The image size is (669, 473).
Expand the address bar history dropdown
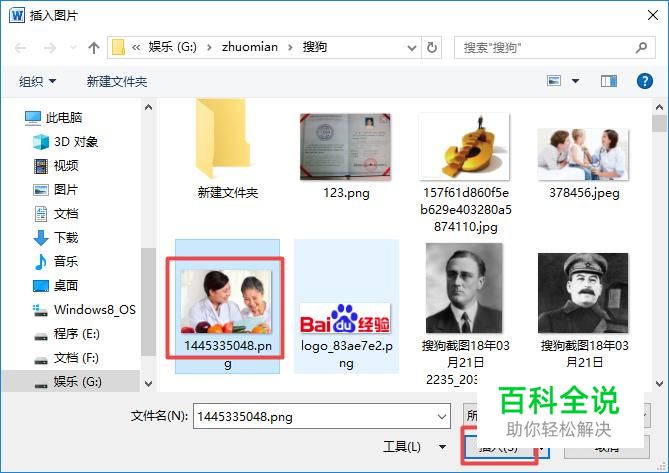click(x=412, y=48)
